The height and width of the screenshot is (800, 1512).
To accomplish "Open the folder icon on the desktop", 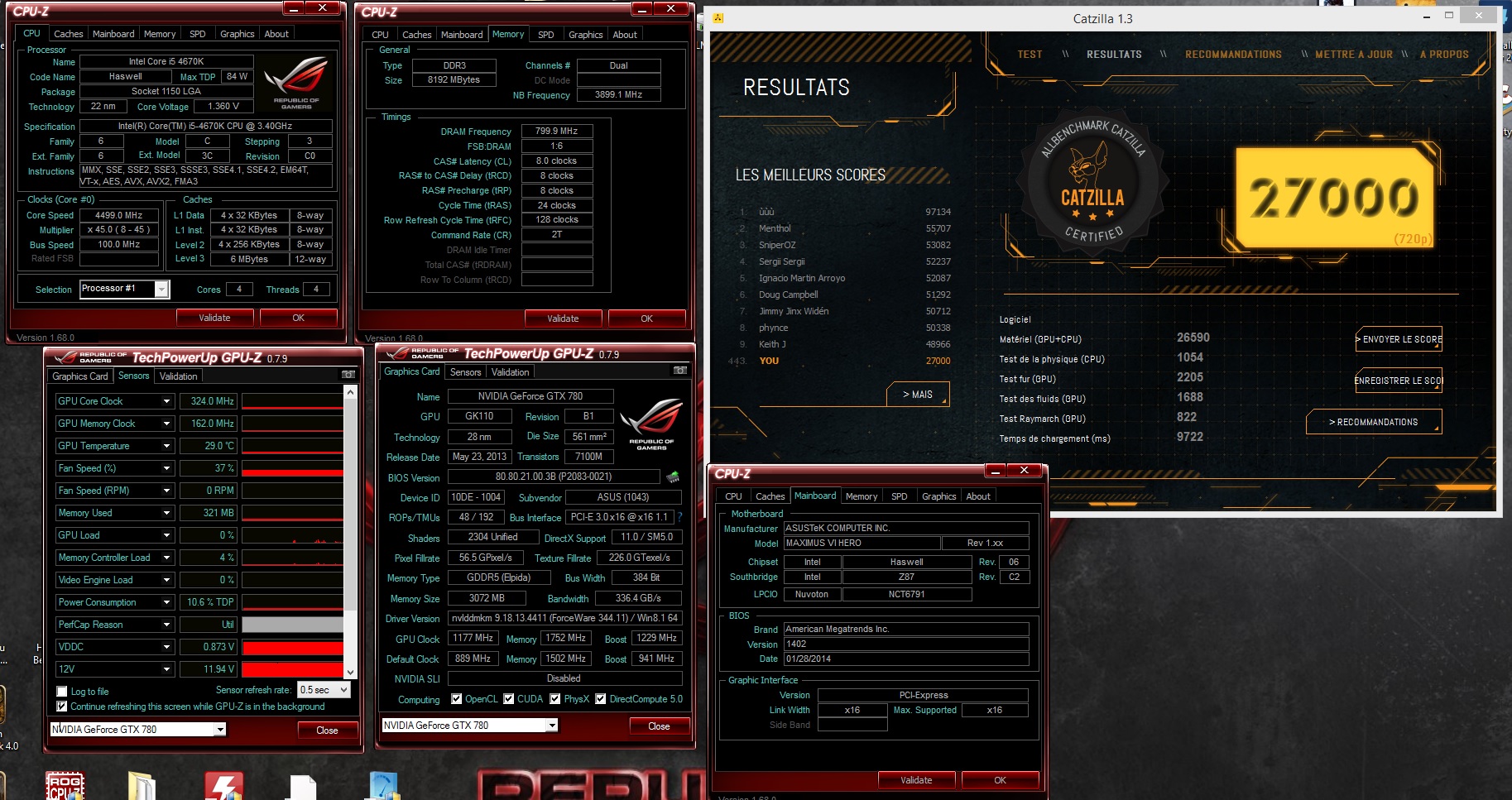I will (x=142, y=785).
